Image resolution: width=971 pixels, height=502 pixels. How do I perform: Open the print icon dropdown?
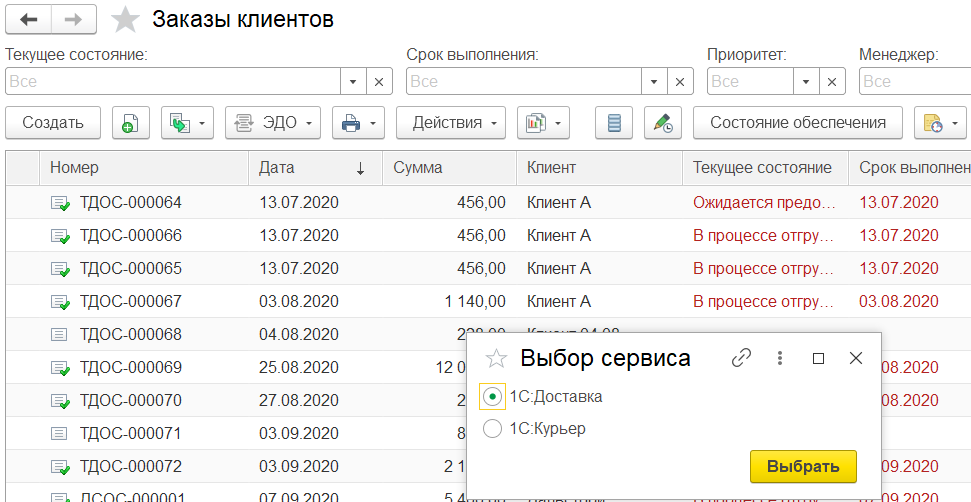coord(359,123)
